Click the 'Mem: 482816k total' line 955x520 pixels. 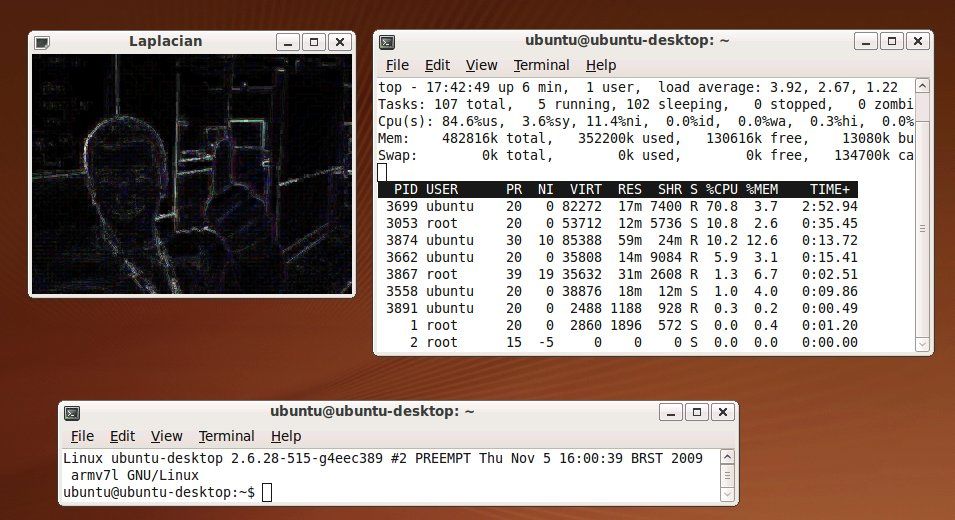point(646,139)
